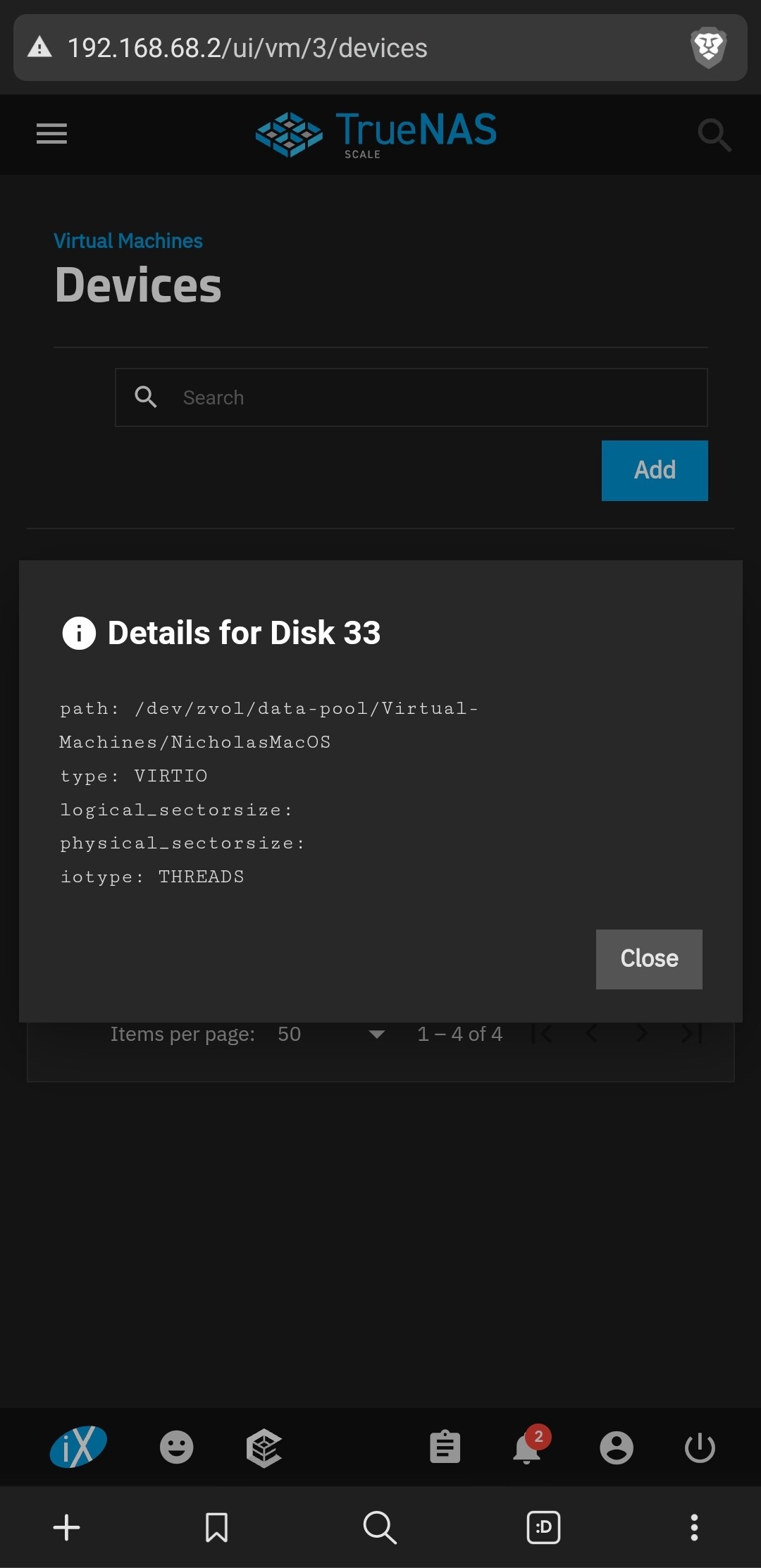Close the Disk 33 details dialog

point(648,958)
